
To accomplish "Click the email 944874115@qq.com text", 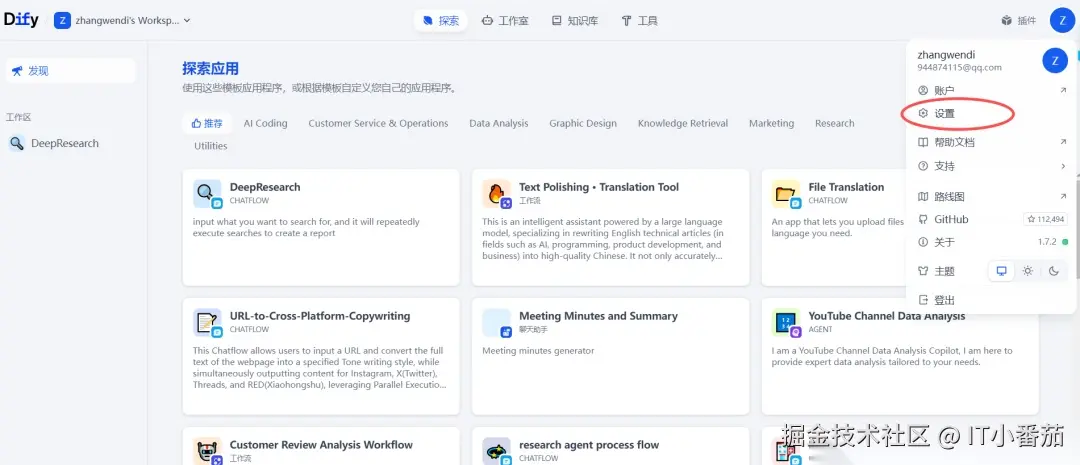I will pyautogui.click(x=959, y=68).
